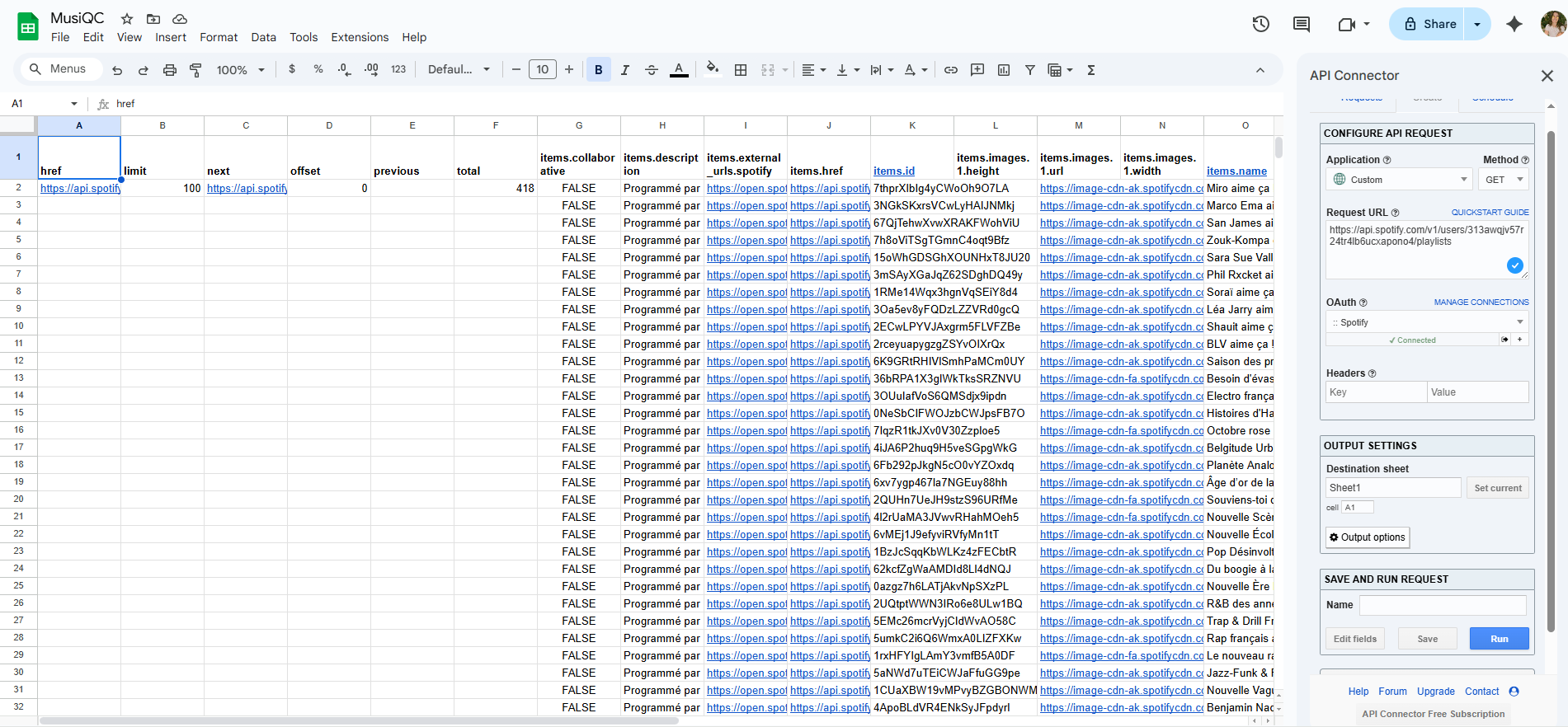Open the Extensions menu
This screenshot has height=727, width=1568.
point(360,37)
